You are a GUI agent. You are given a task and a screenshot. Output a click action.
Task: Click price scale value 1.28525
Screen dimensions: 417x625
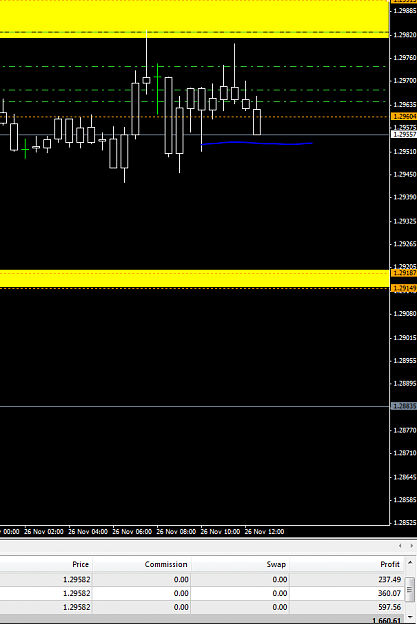[x=405, y=523]
